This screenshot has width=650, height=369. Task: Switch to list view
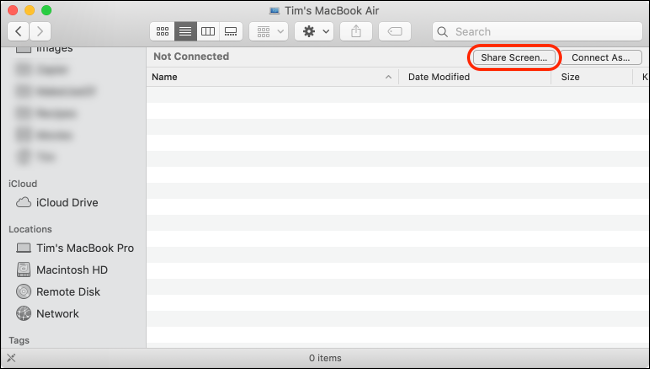click(185, 32)
